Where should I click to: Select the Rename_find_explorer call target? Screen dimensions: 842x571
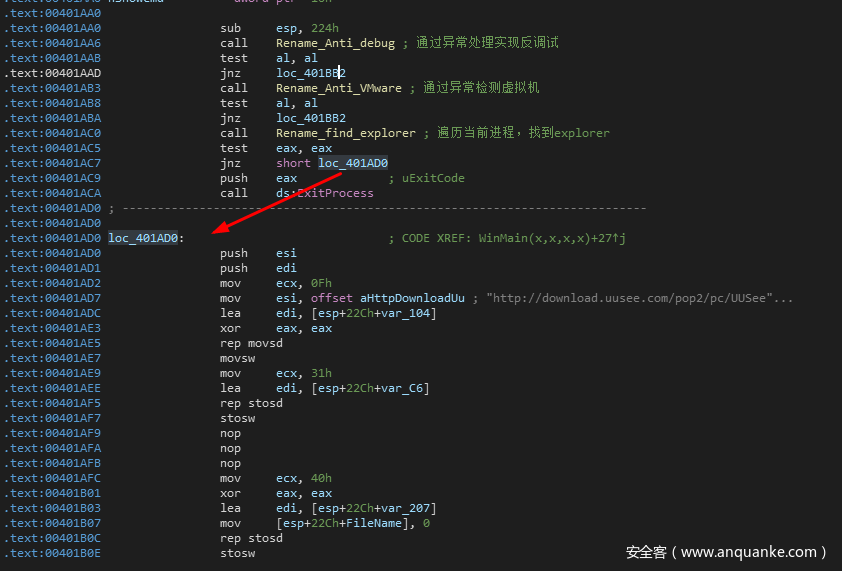pos(346,133)
